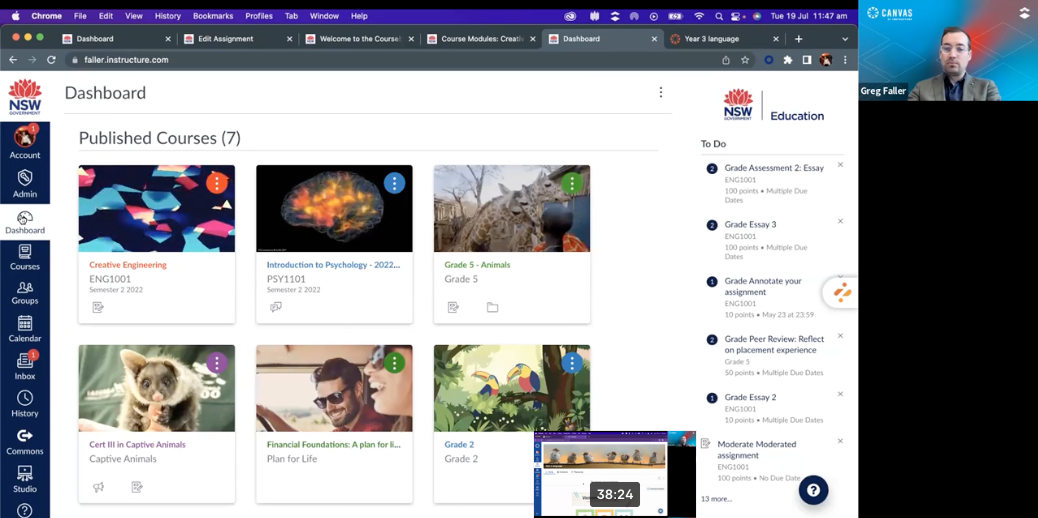Viewport: 1038px width, 518px height.
Task: Open the Admin shield in sidebar
Action: coord(24,183)
